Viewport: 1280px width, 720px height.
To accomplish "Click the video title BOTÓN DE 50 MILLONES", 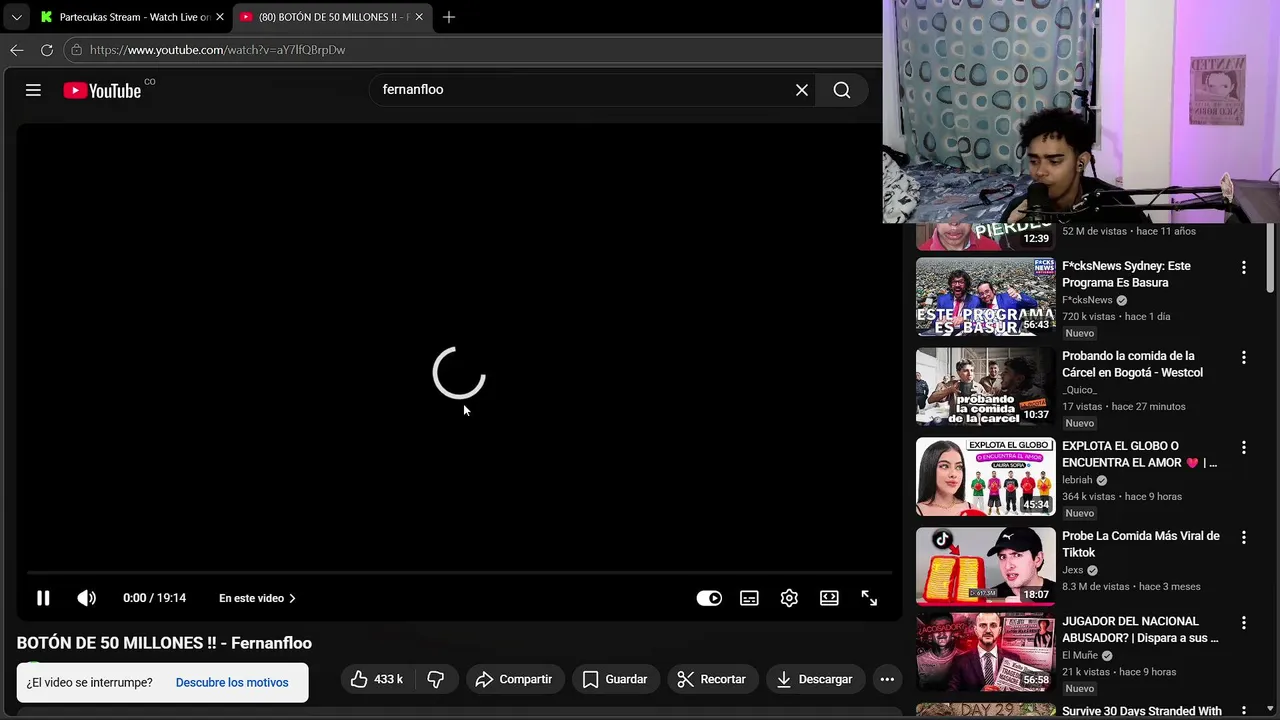I will point(164,643).
